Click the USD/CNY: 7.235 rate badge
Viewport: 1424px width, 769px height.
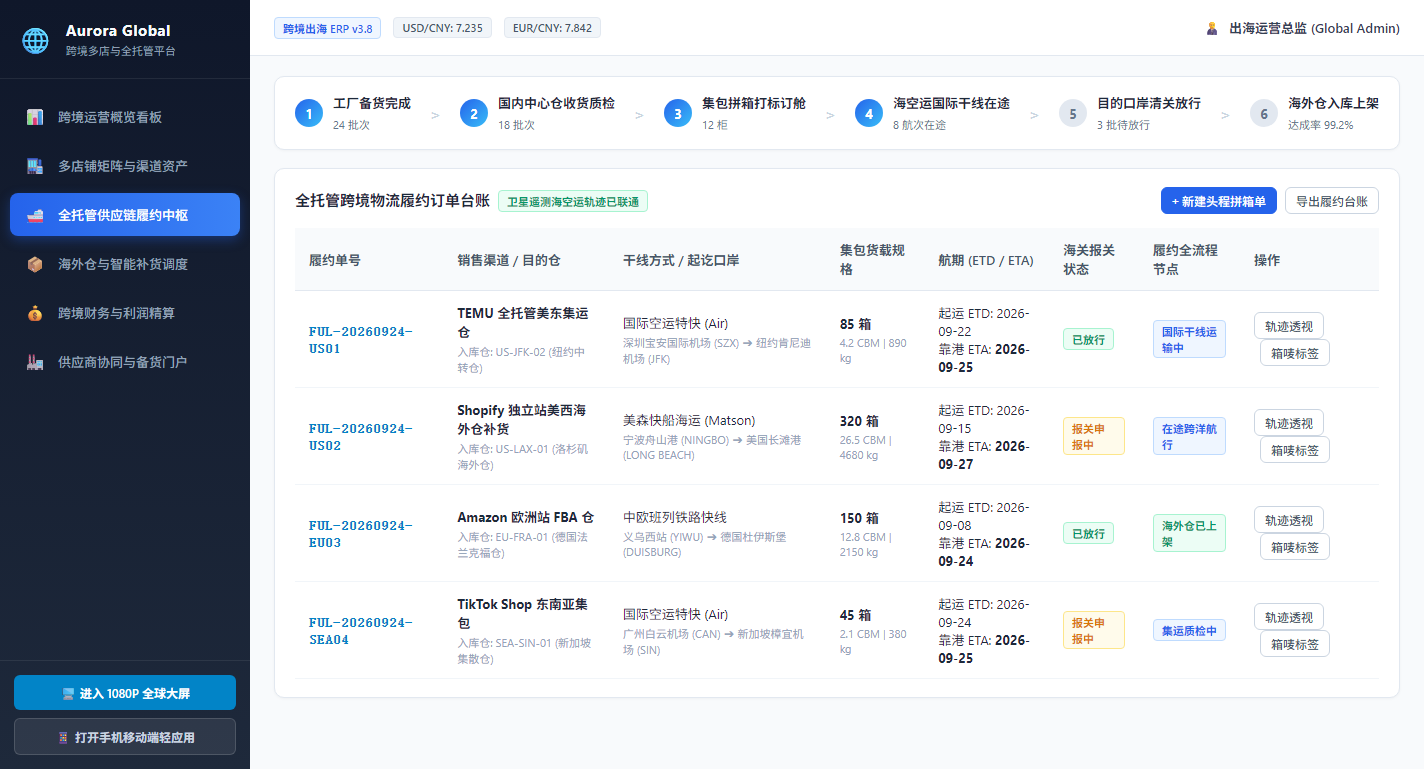pyautogui.click(x=442, y=28)
